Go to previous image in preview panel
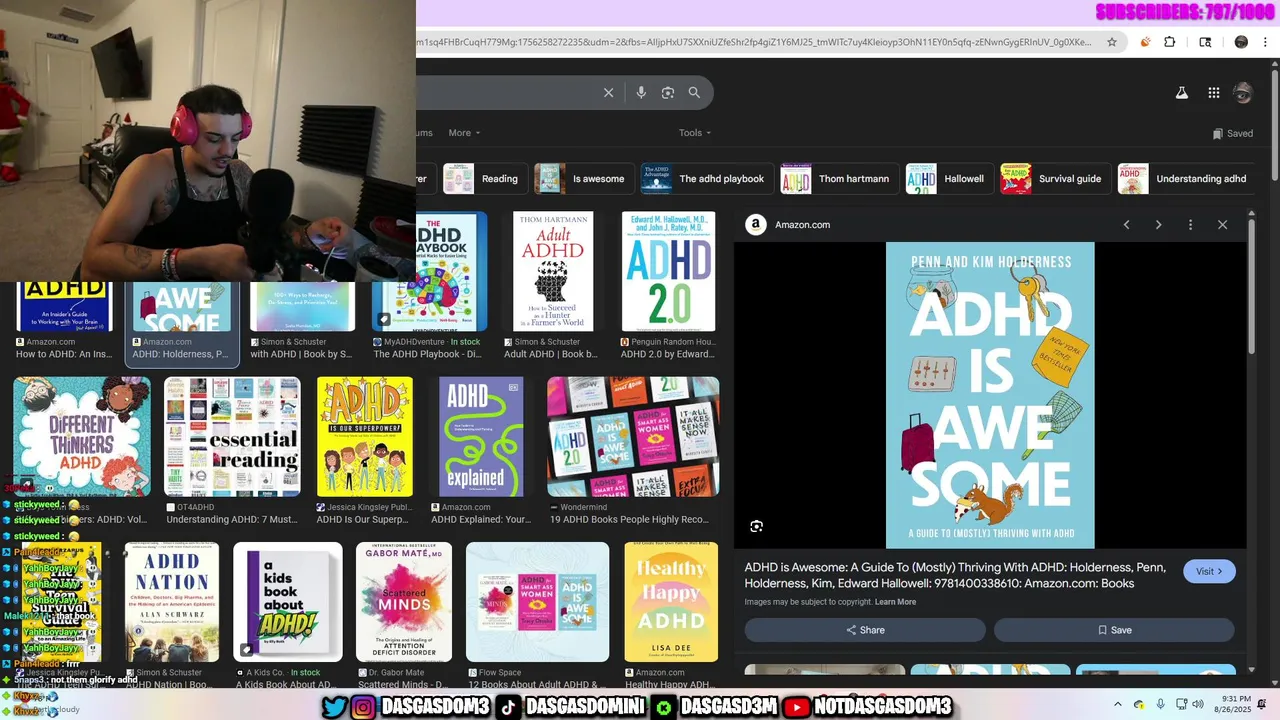Screen dimensions: 1280x720 (1126, 225)
